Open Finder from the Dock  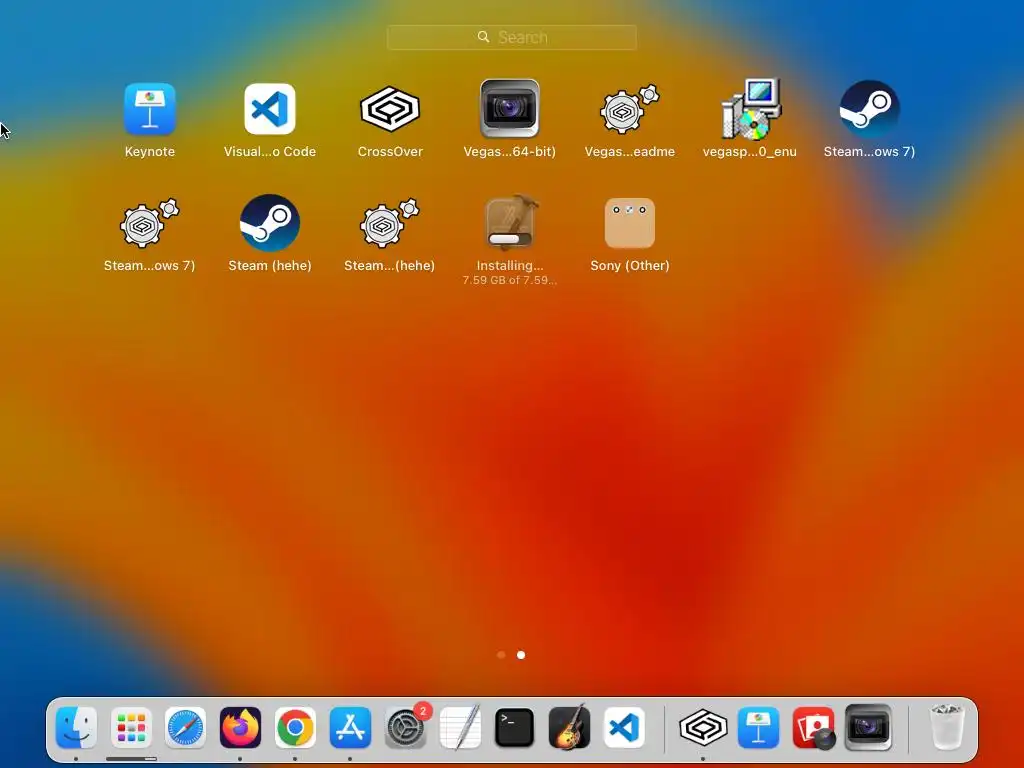click(76, 728)
